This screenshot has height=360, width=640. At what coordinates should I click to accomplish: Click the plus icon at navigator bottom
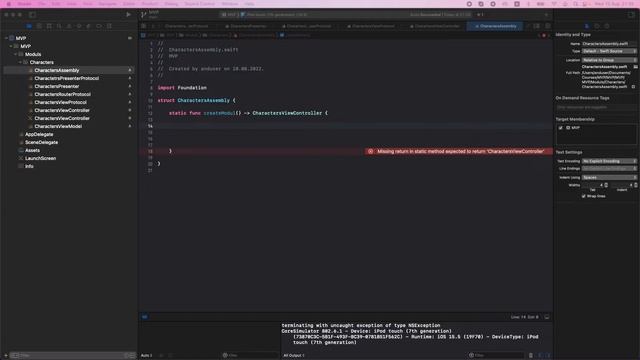tap(6, 356)
